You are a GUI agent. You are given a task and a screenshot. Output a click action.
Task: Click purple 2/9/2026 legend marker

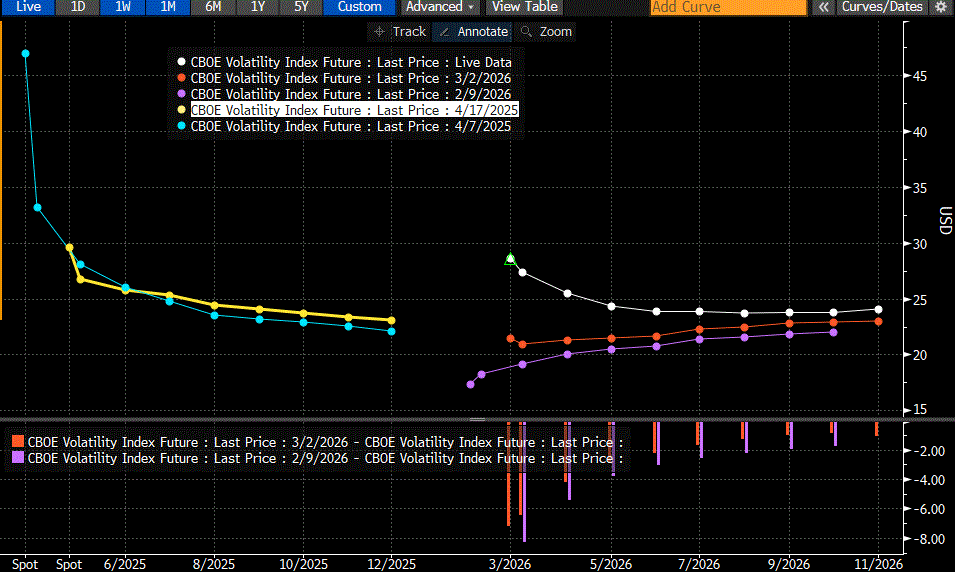coord(181,94)
